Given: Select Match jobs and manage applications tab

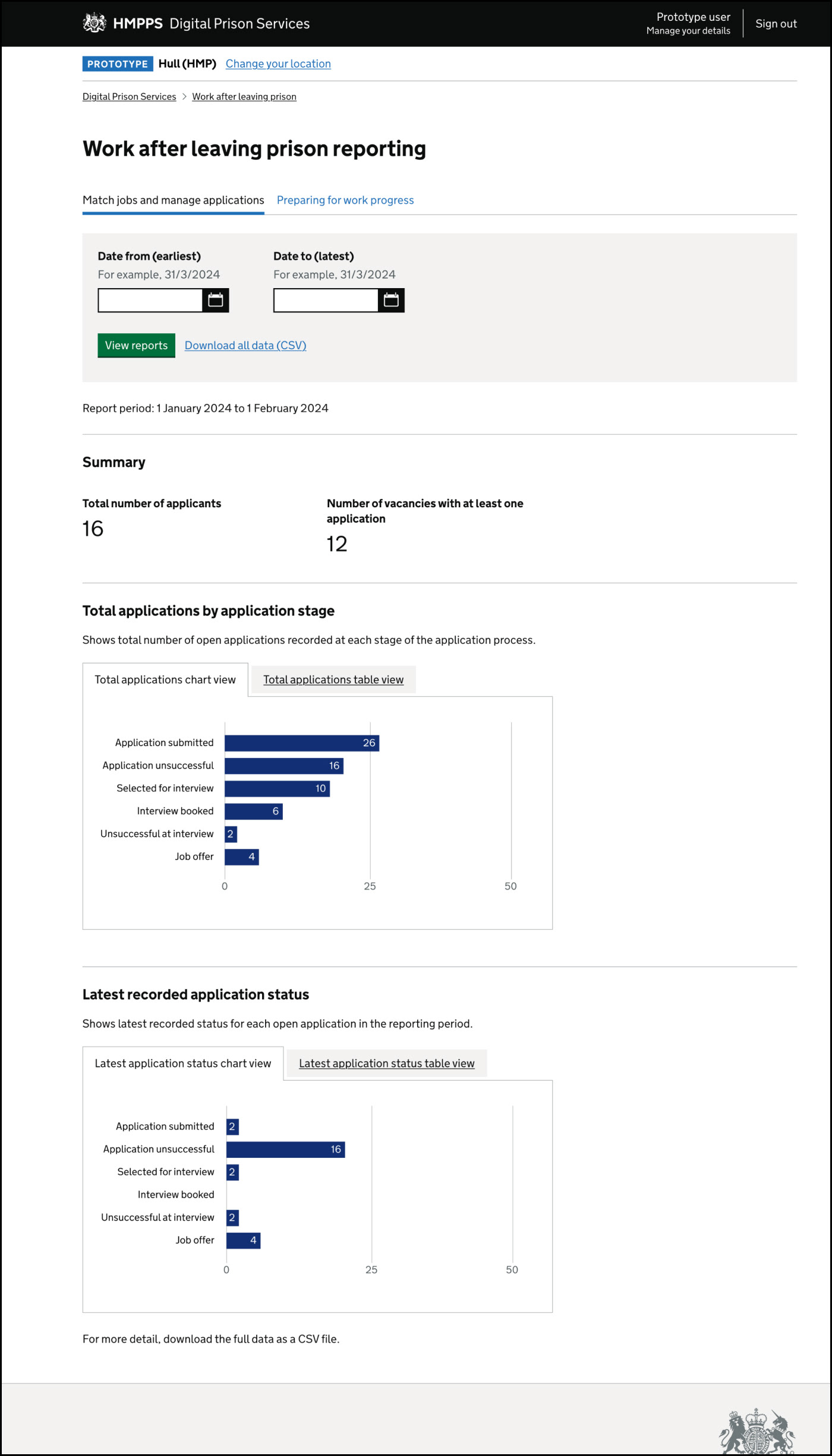Looking at the screenshot, I should pos(173,201).
